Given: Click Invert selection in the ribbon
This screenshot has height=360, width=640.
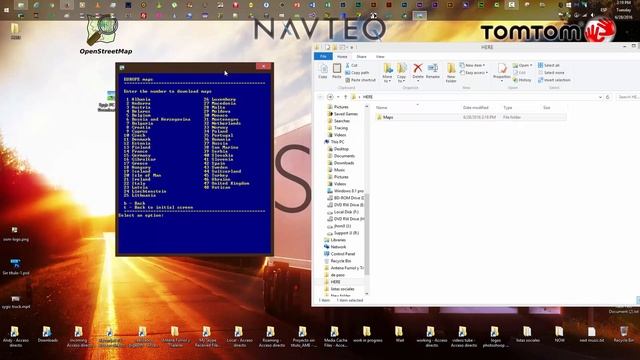Looking at the screenshot, I should tap(554, 80).
